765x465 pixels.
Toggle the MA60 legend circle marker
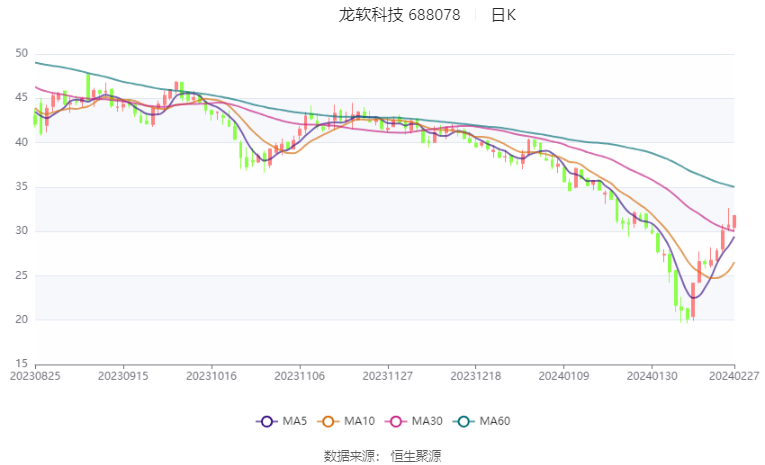click(x=463, y=422)
